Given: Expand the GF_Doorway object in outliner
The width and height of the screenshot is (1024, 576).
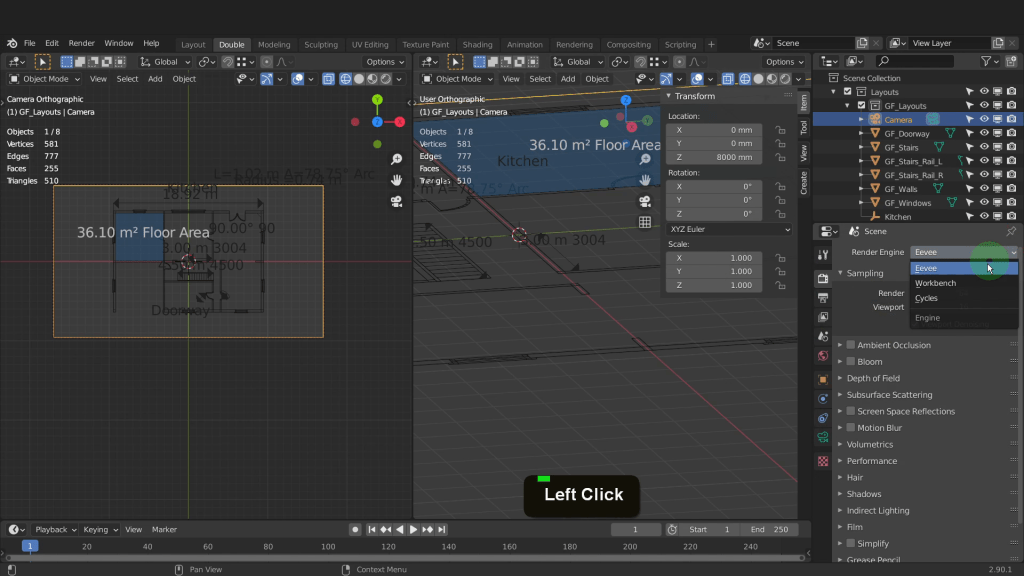Looking at the screenshot, I should pos(861,134).
